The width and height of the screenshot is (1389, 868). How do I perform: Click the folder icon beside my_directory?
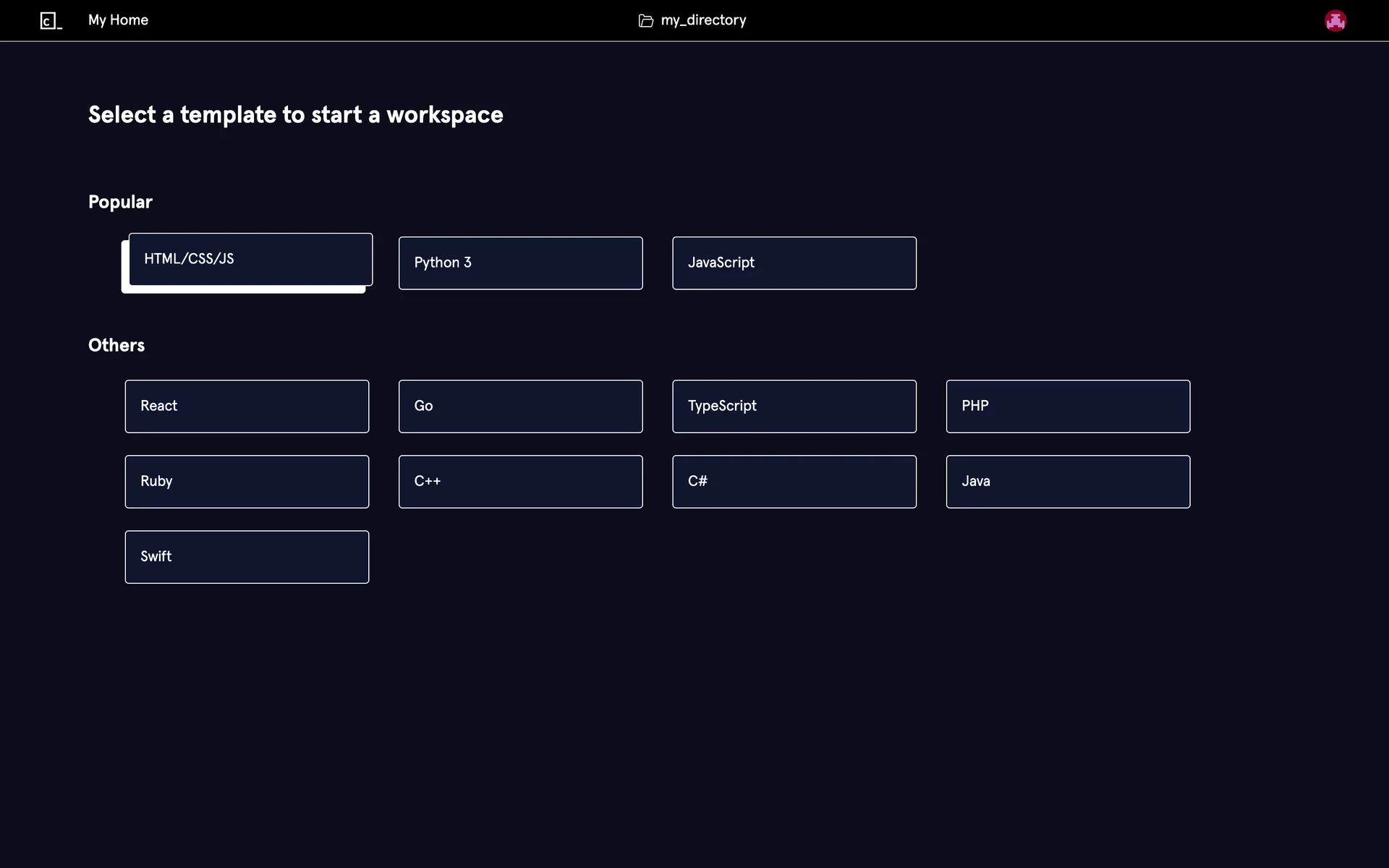645,21
